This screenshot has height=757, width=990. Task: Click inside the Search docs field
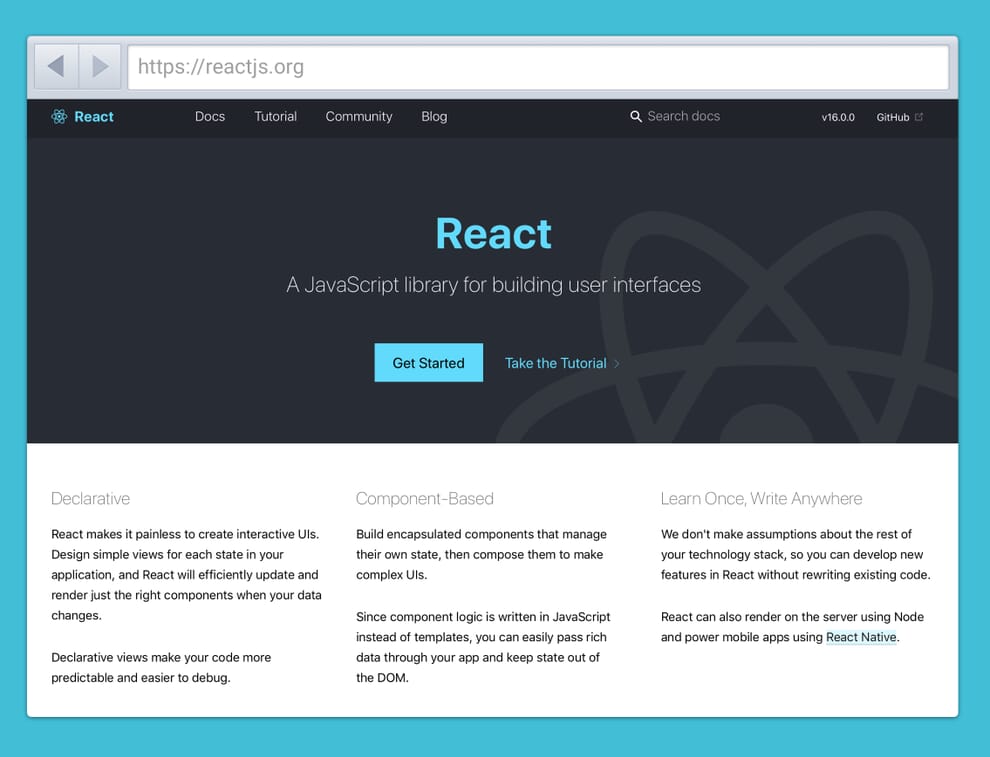(x=685, y=116)
